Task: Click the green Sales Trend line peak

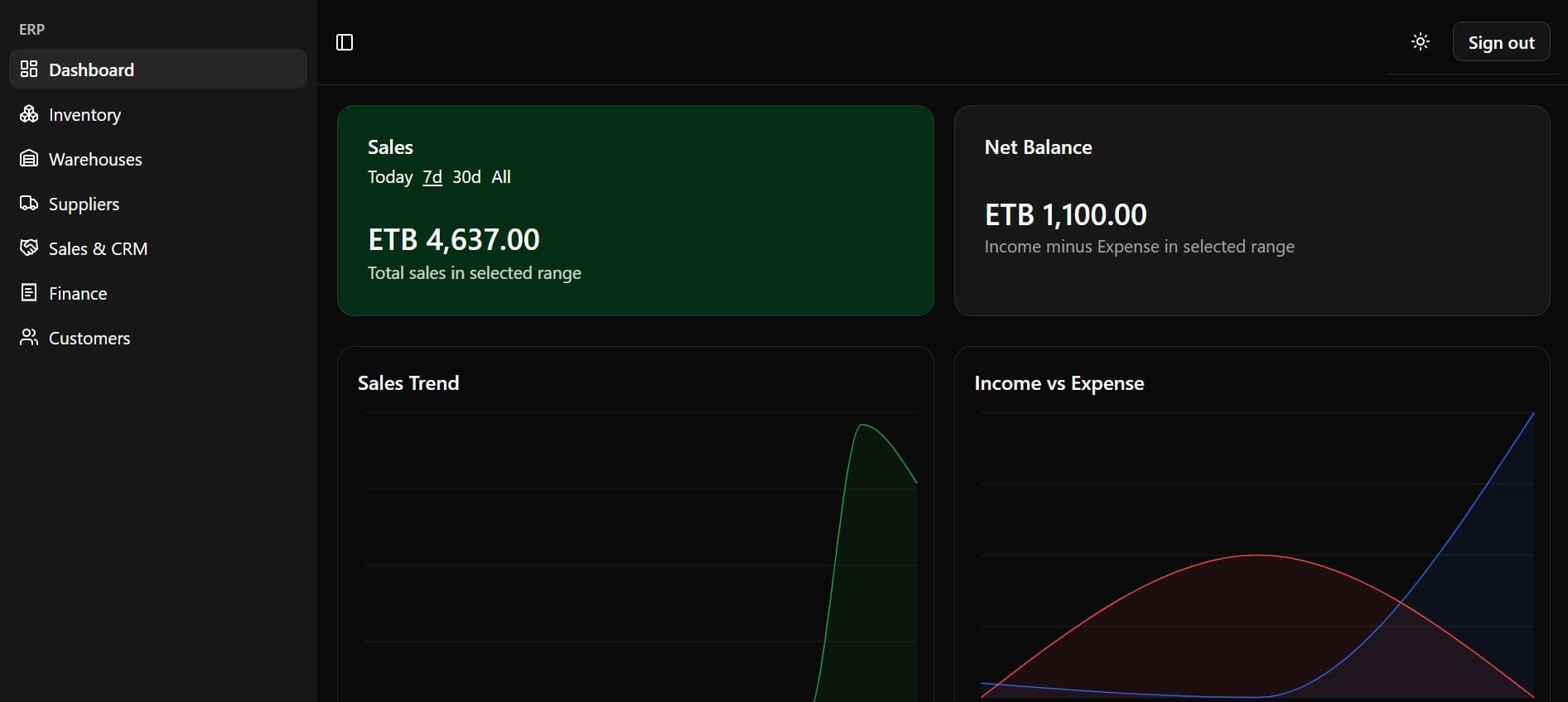Action: (863, 426)
